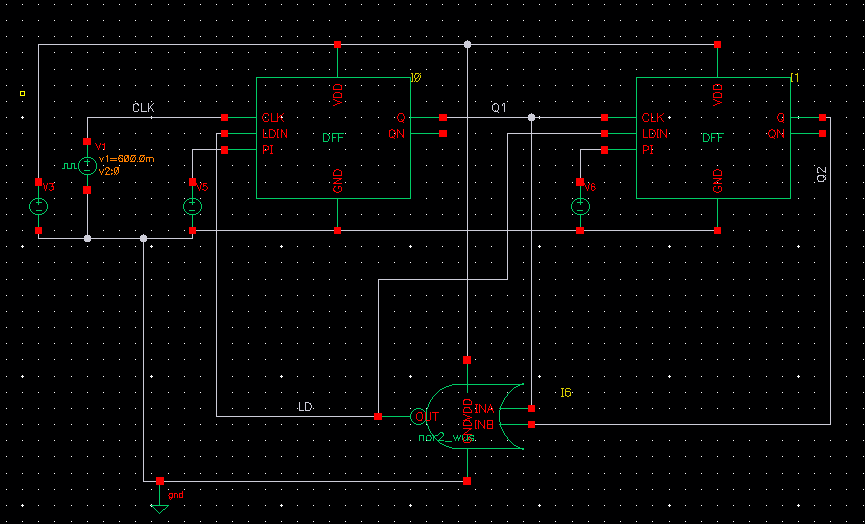865x524 pixels.
Task: Click the Q output terminal of DFF I0
Action: (x=443, y=117)
